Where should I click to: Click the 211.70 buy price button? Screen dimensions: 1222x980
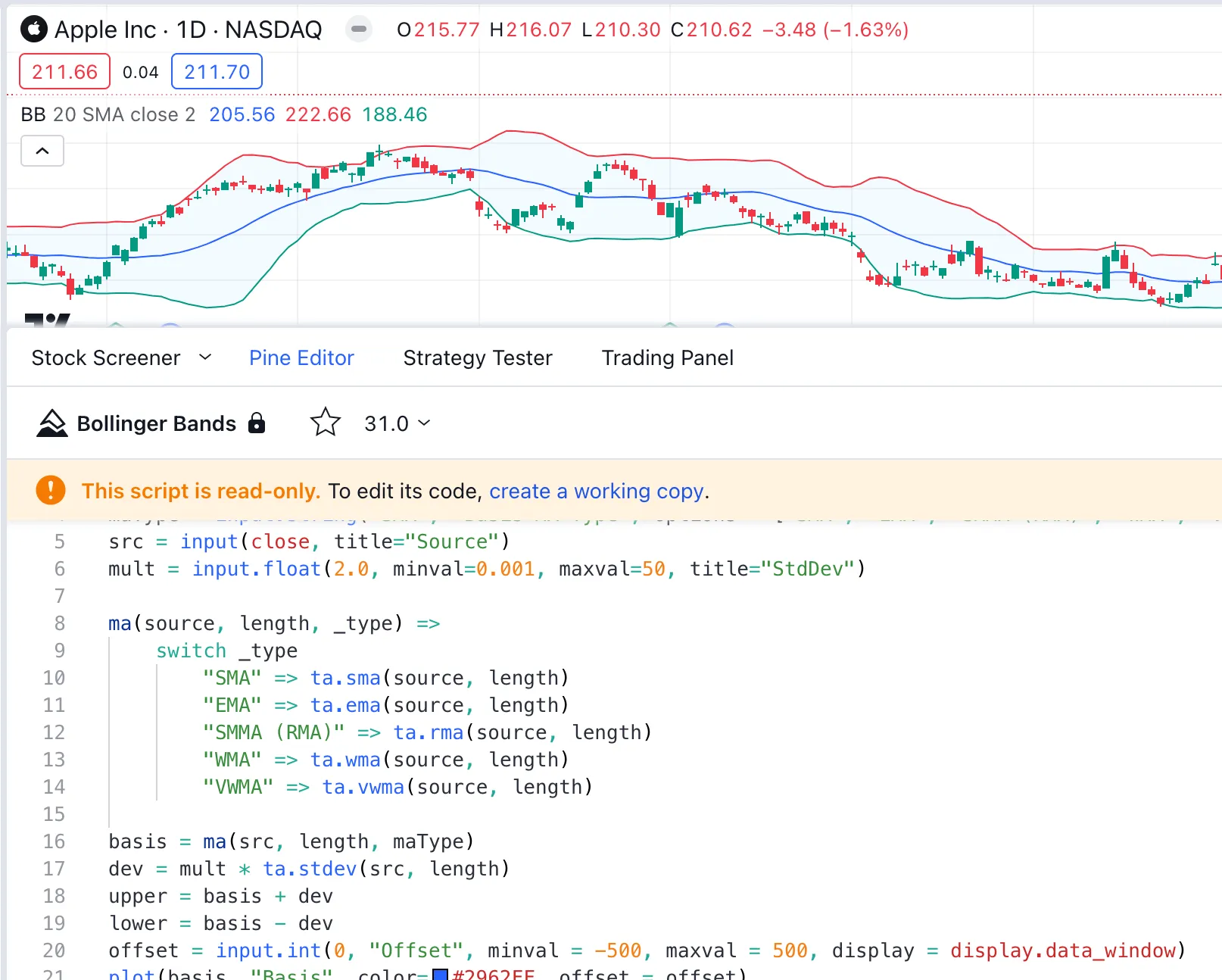[217, 72]
